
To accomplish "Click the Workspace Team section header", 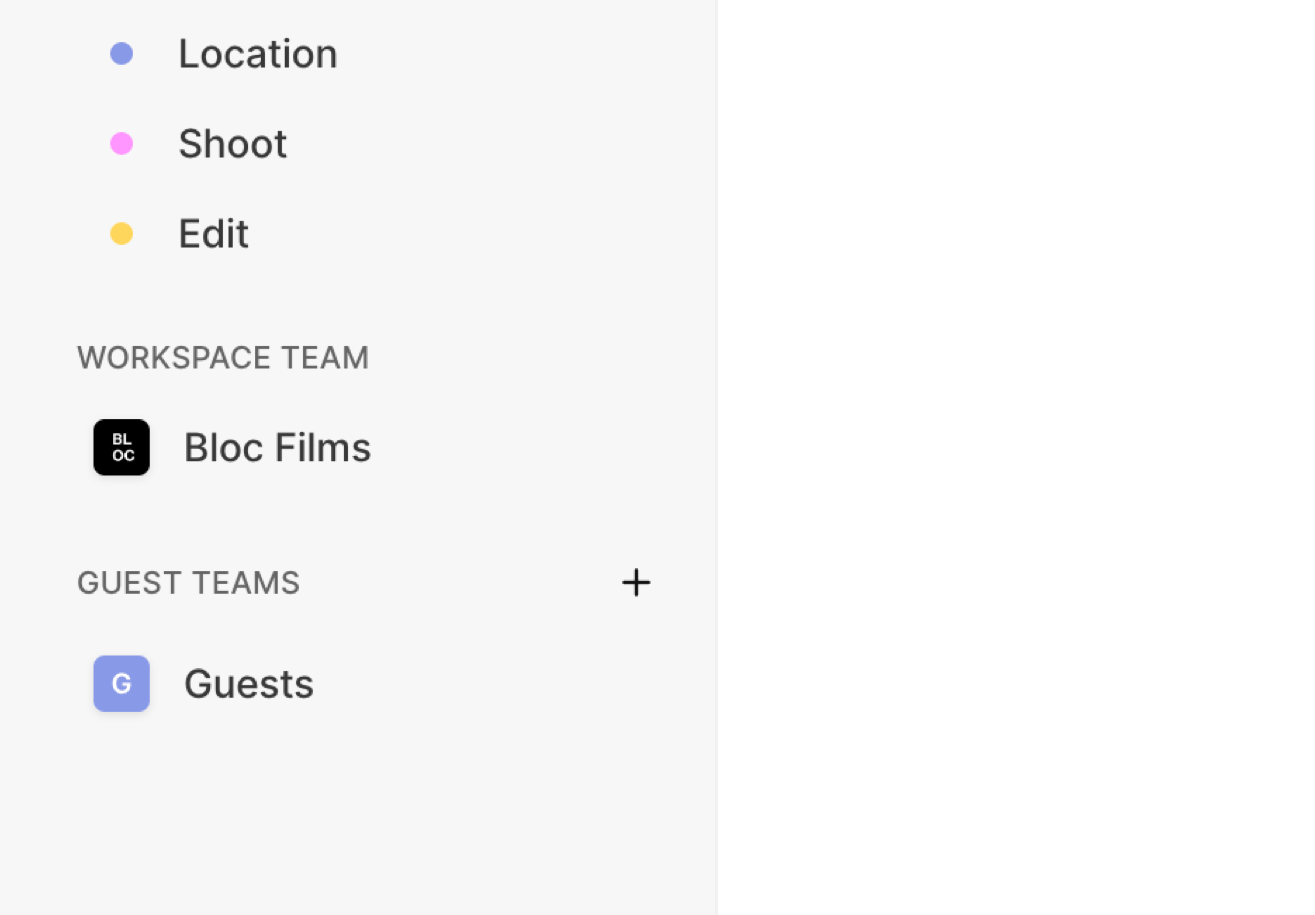I will (x=223, y=358).
